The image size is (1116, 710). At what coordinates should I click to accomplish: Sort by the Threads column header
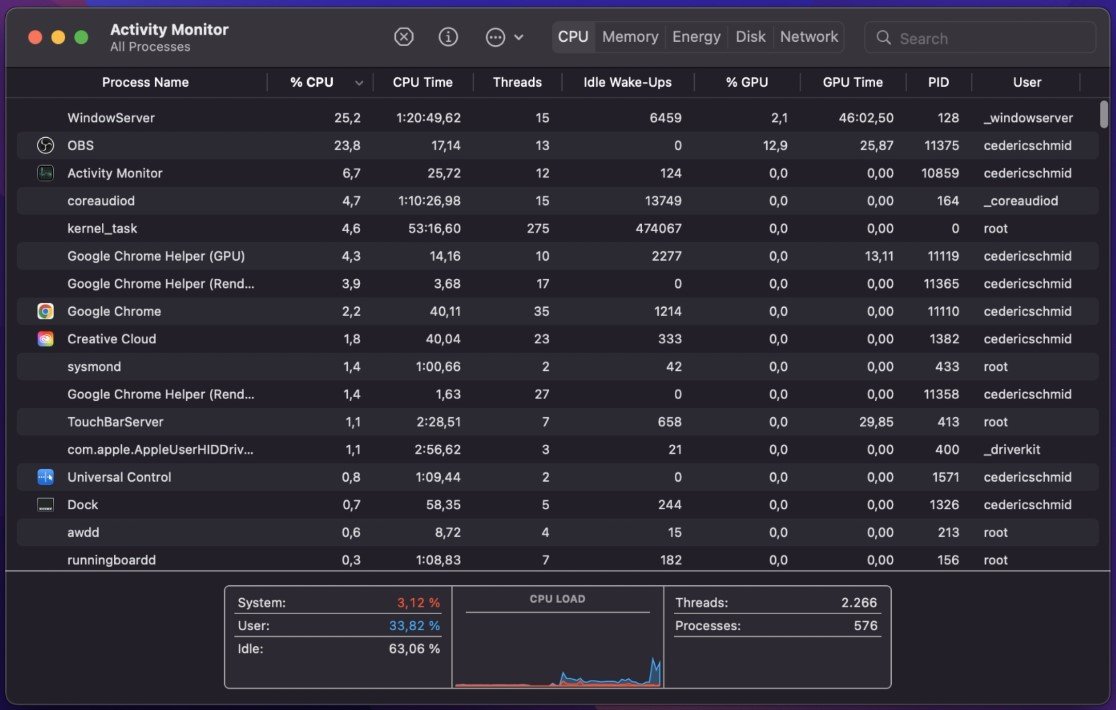click(517, 83)
